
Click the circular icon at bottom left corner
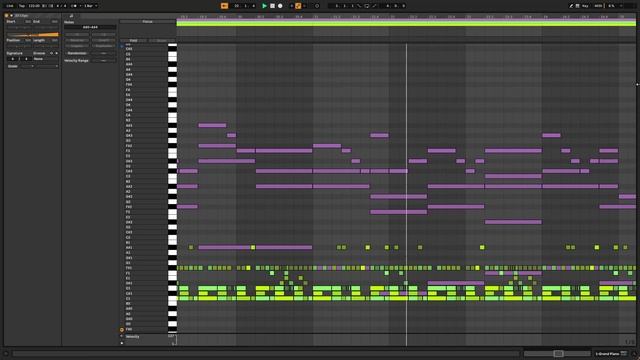pos(6,353)
